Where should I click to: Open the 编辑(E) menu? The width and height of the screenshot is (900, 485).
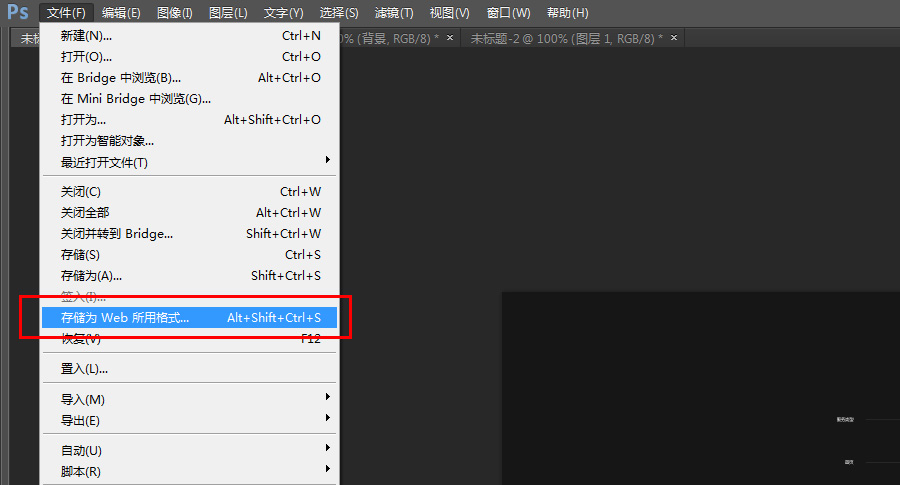coord(121,13)
